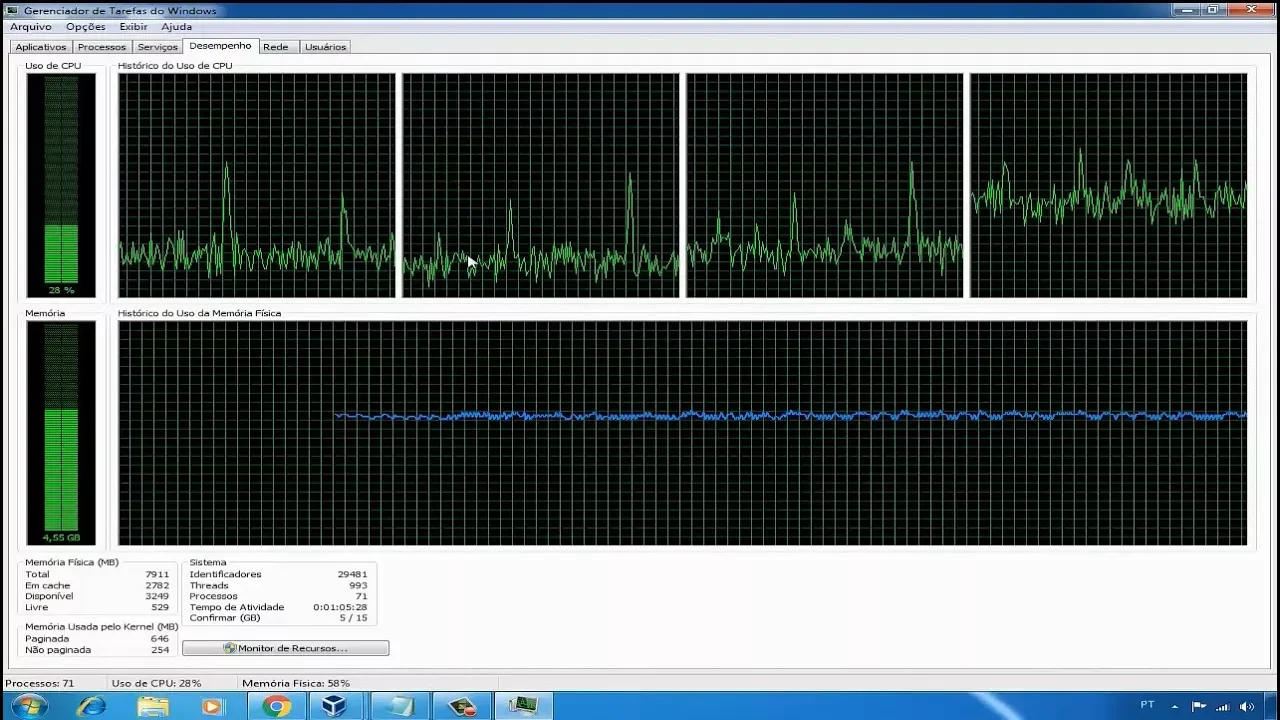Click the Não paginada value 254
The height and width of the screenshot is (720, 1280).
tap(160, 650)
